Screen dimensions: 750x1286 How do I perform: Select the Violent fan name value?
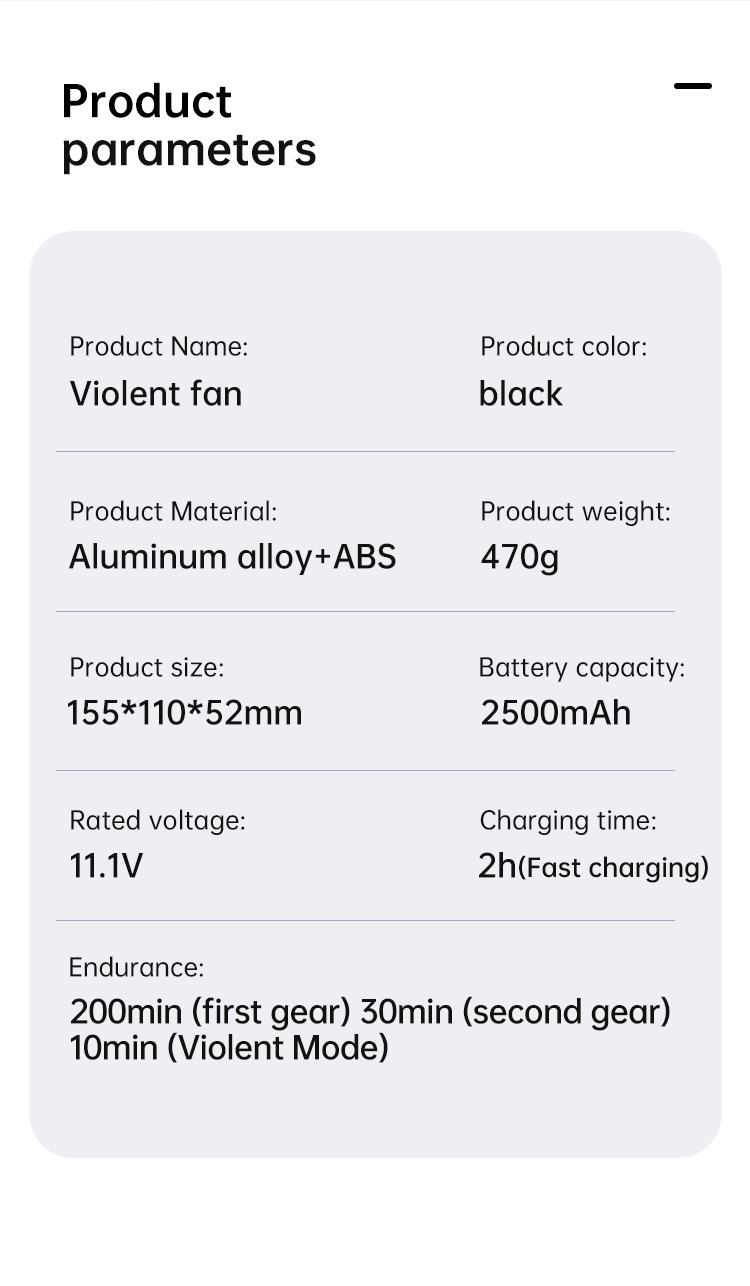tap(156, 394)
